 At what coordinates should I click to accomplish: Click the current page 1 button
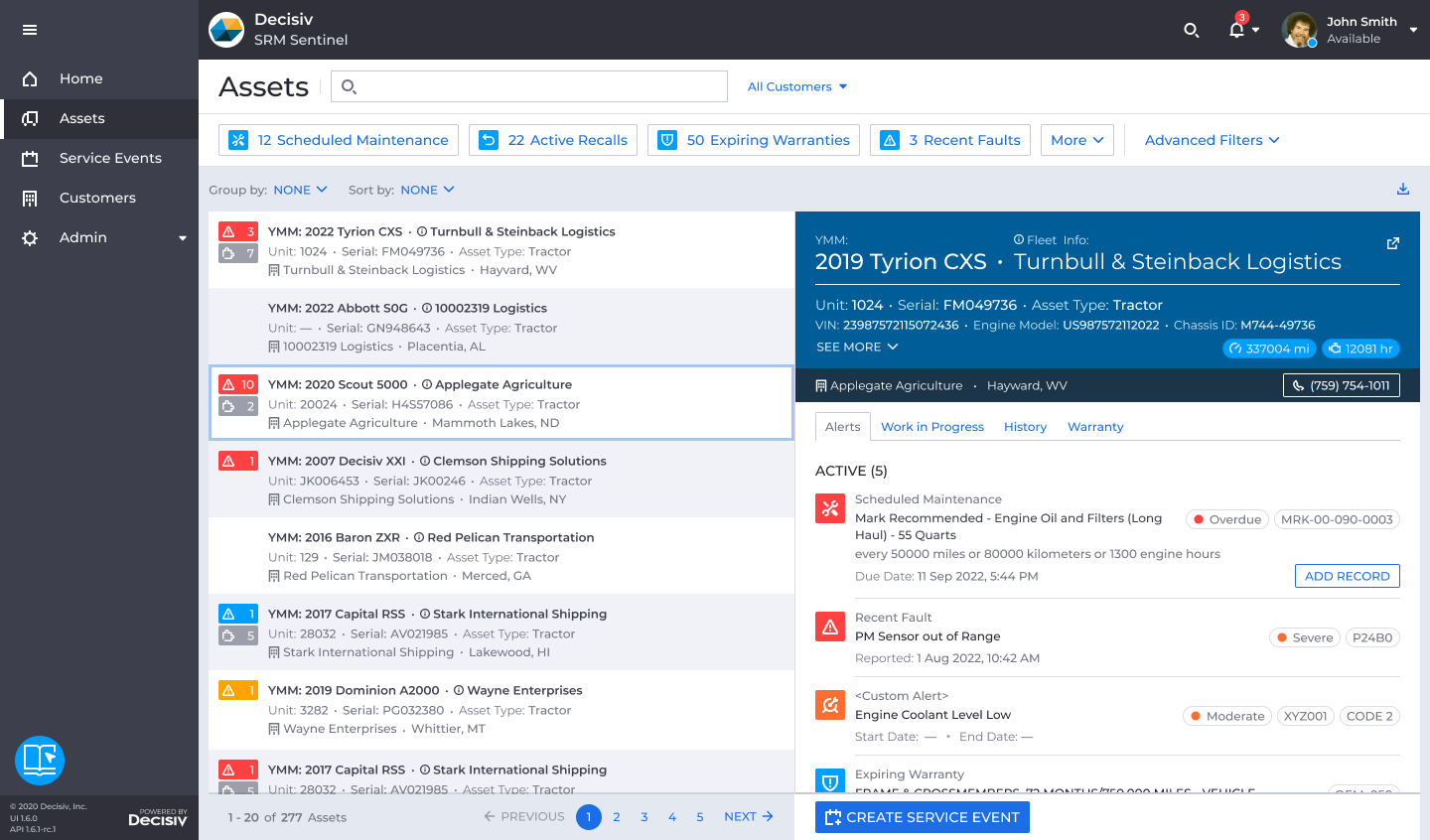click(589, 817)
